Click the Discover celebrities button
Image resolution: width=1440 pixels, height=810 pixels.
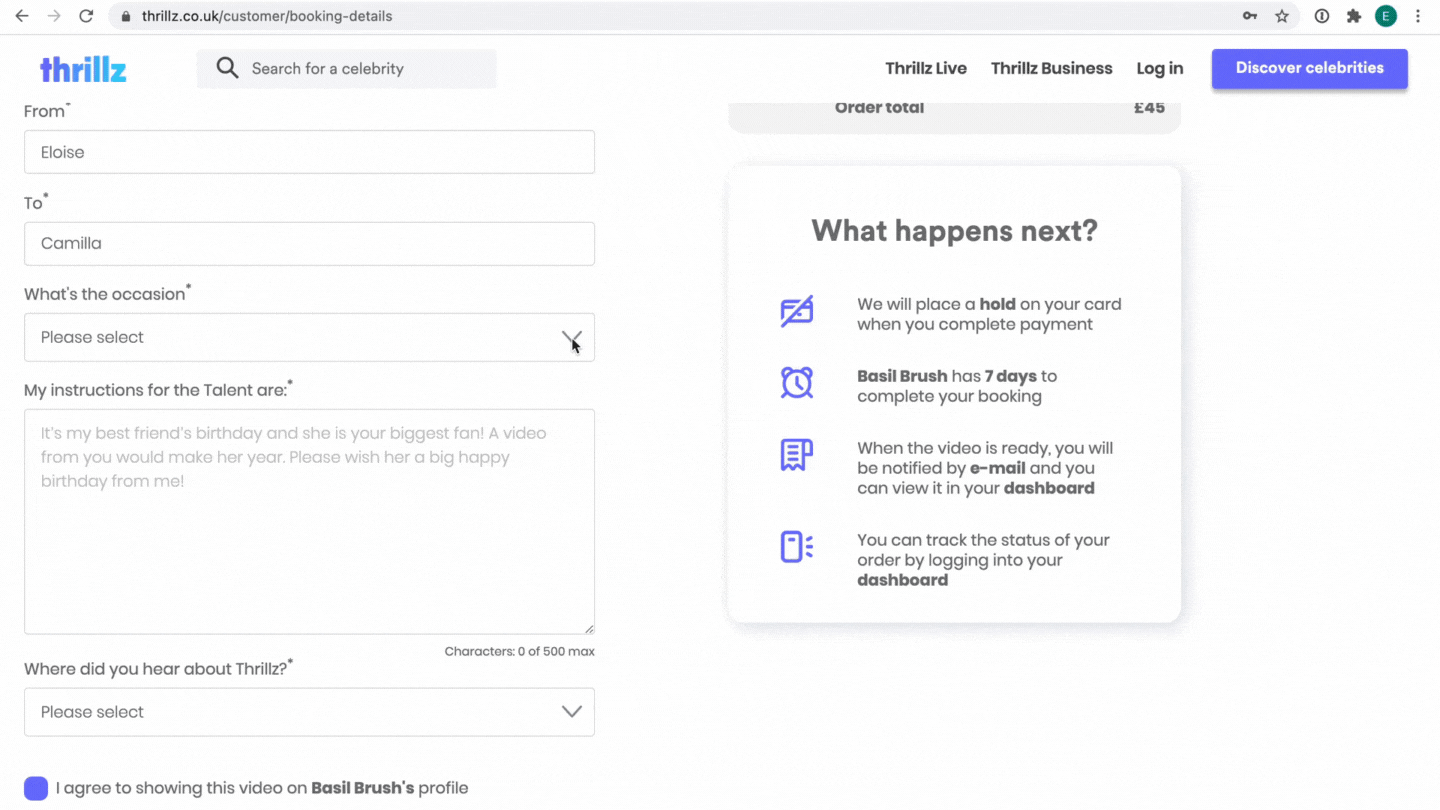(x=1310, y=69)
